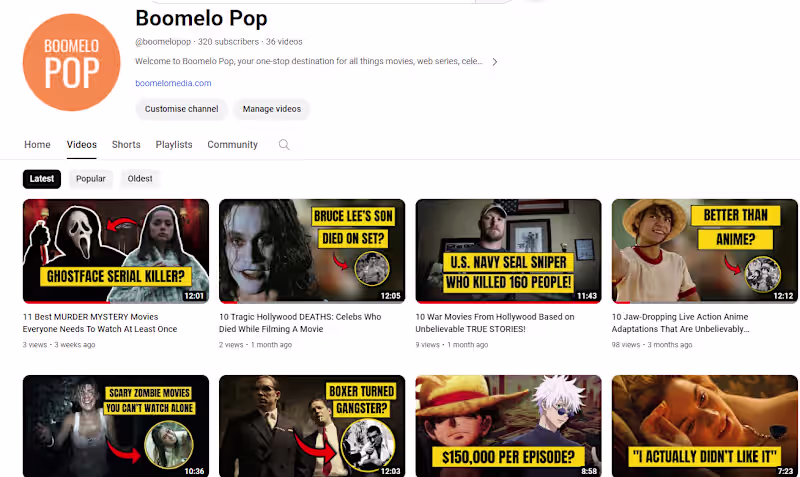This screenshot has height=477, width=800.
Task: Click the '9 views · 1 month ago' text
Action: pyautogui.click(x=452, y=345)
